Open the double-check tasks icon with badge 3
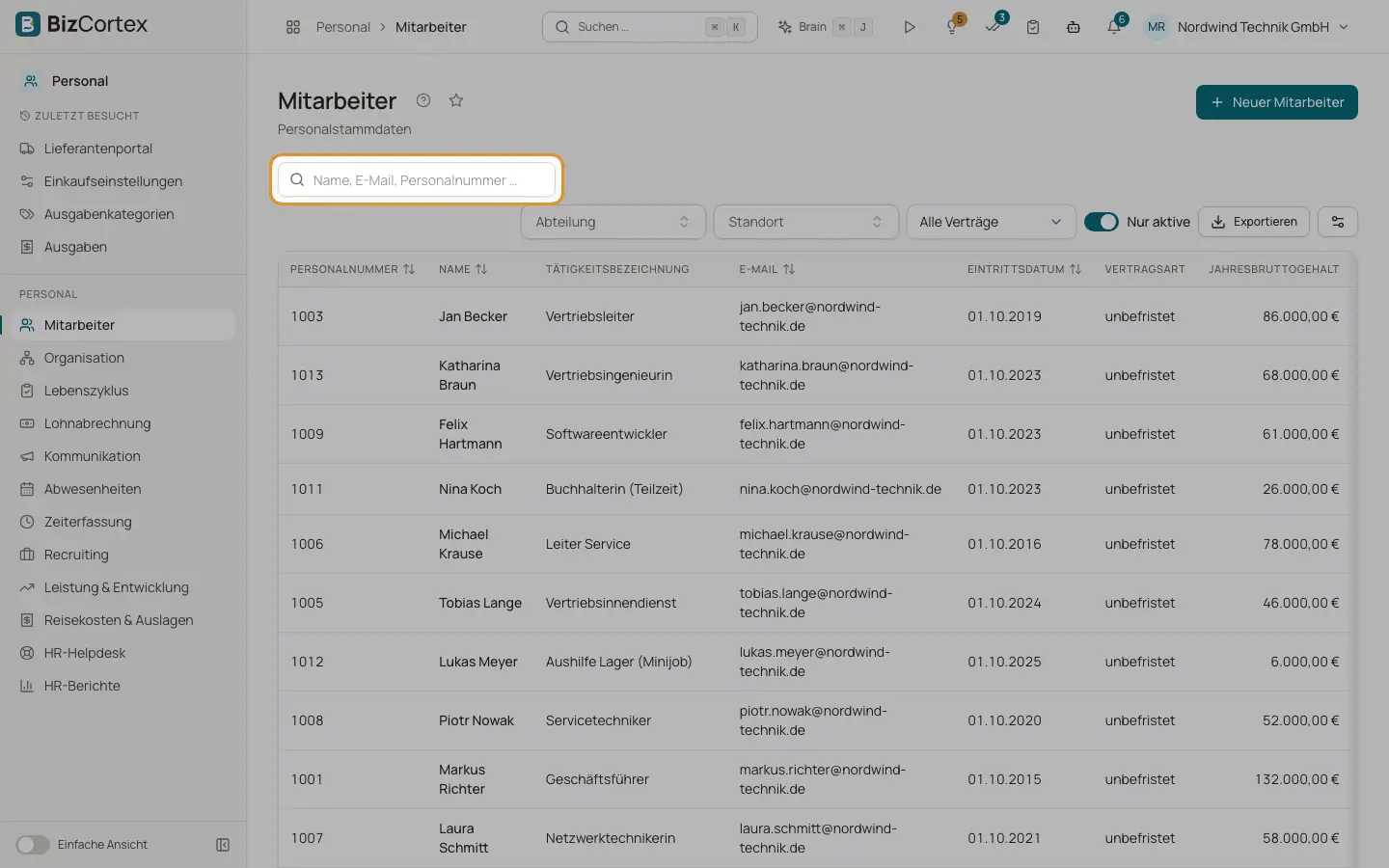This screenshot has width=1389, height=868. [x=994, y=27]
